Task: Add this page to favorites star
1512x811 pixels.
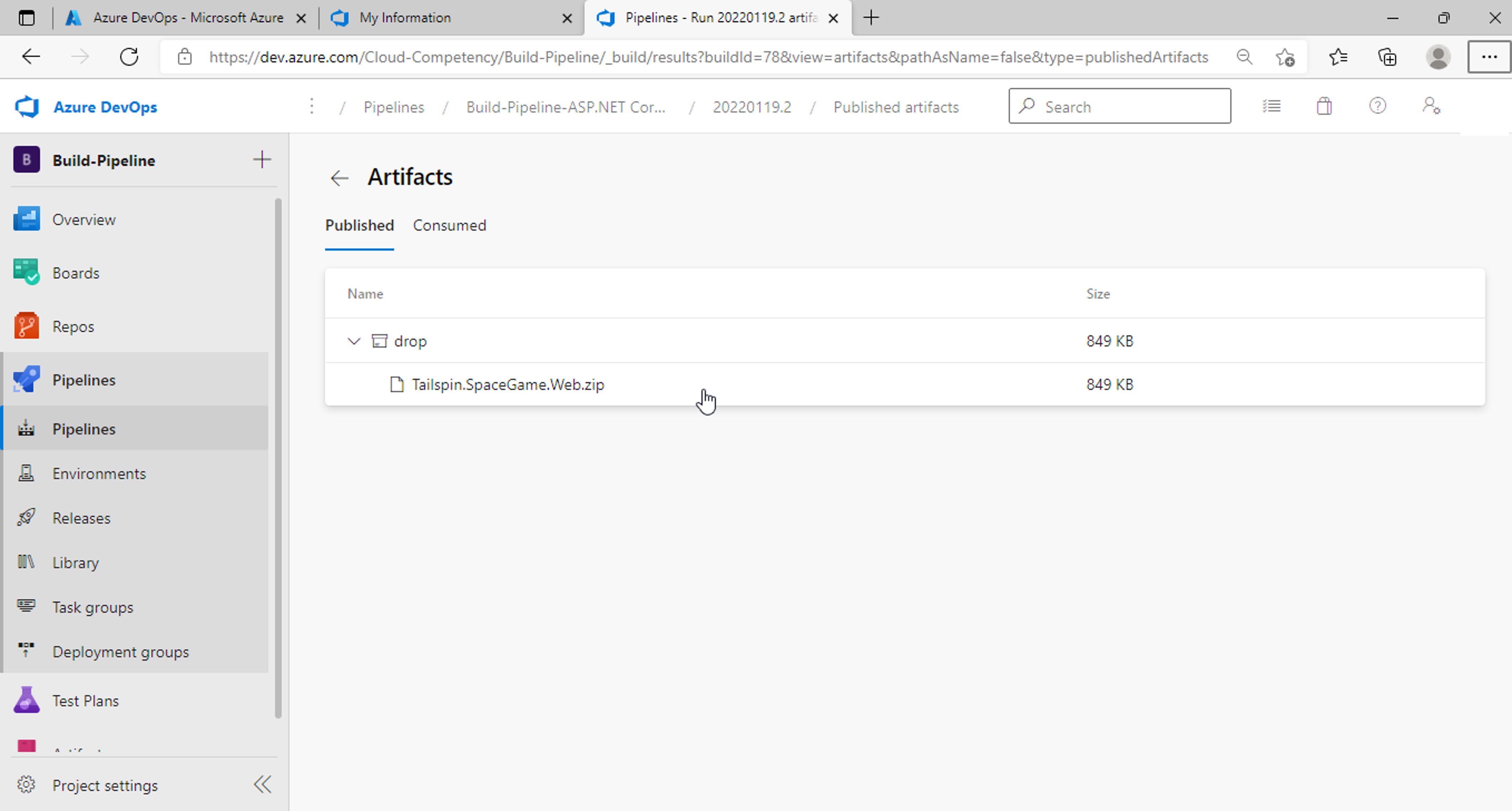Action: pos(1285,57)
